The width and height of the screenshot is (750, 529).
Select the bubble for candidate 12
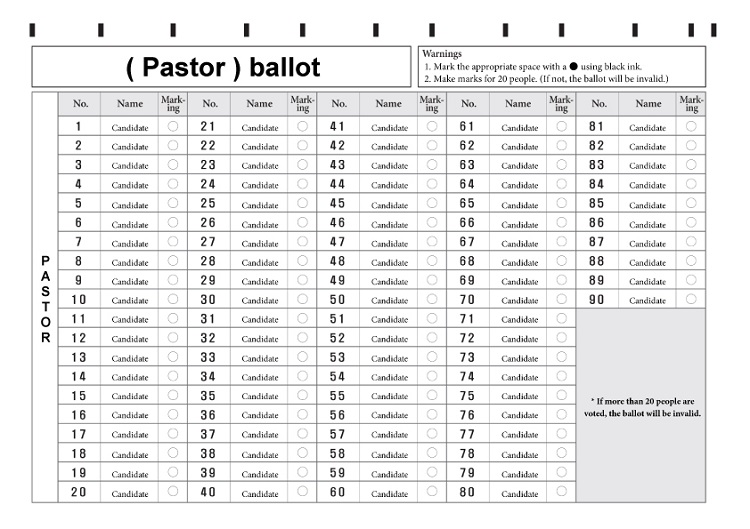[173, 338]
